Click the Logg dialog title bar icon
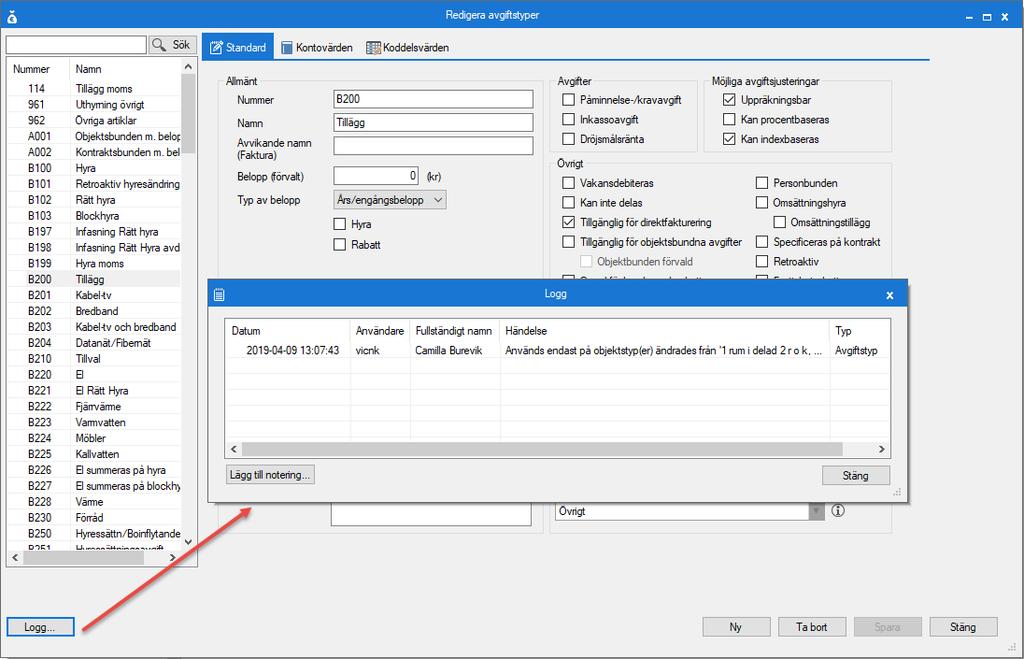 tap(219, 295)
